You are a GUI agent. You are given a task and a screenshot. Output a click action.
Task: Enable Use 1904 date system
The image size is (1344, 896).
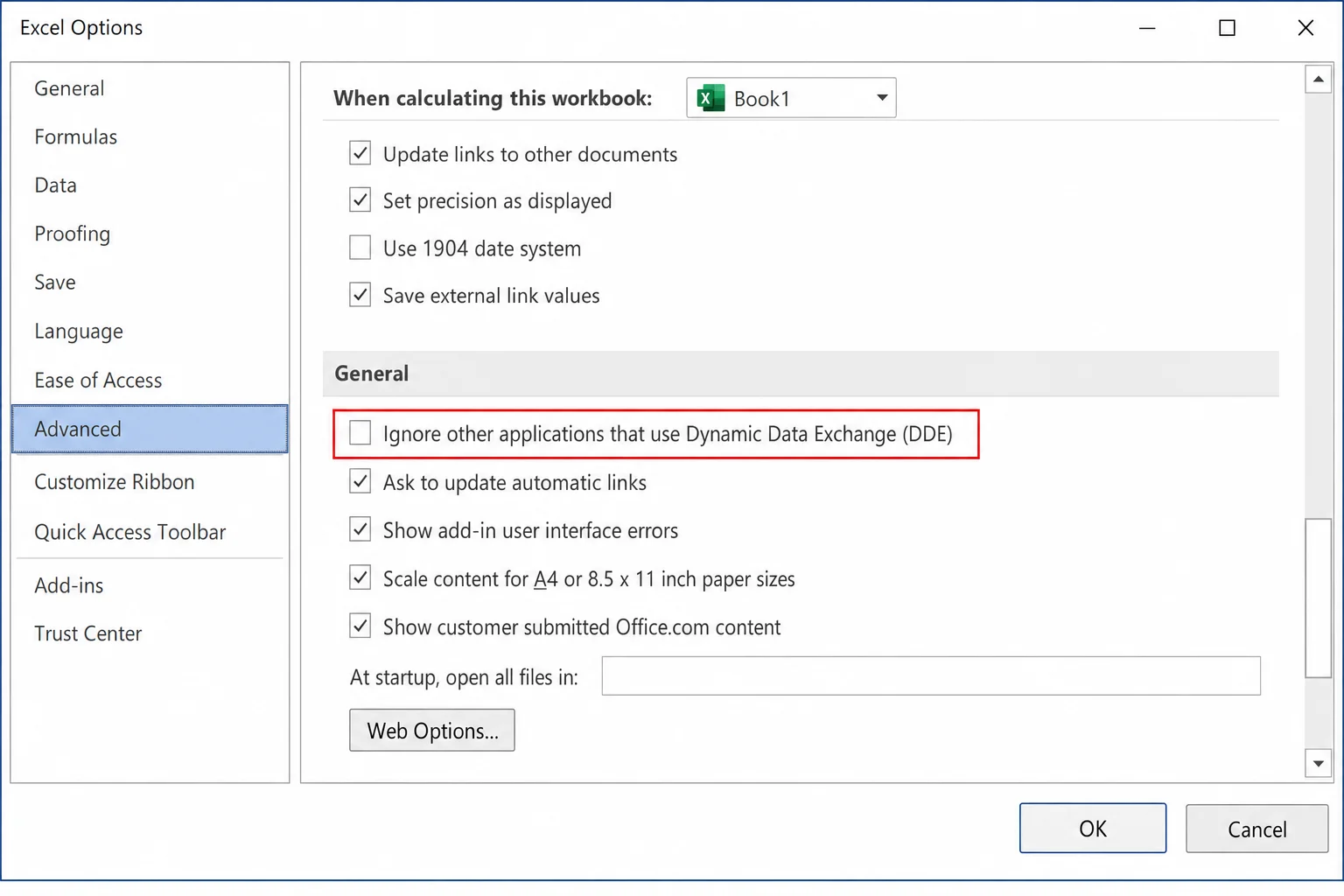pos(360,248)
